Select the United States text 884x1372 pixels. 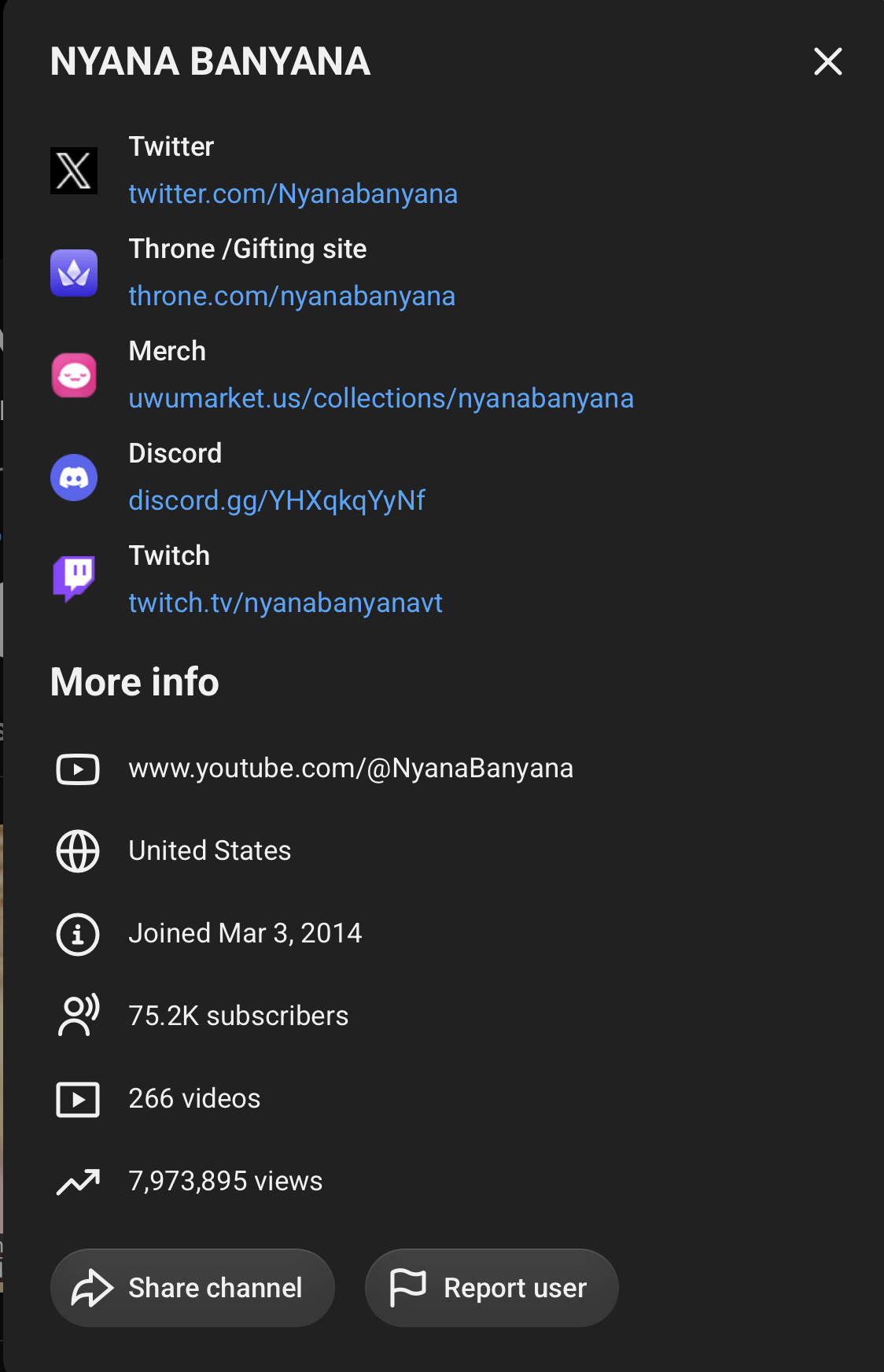tap(210, 850)
